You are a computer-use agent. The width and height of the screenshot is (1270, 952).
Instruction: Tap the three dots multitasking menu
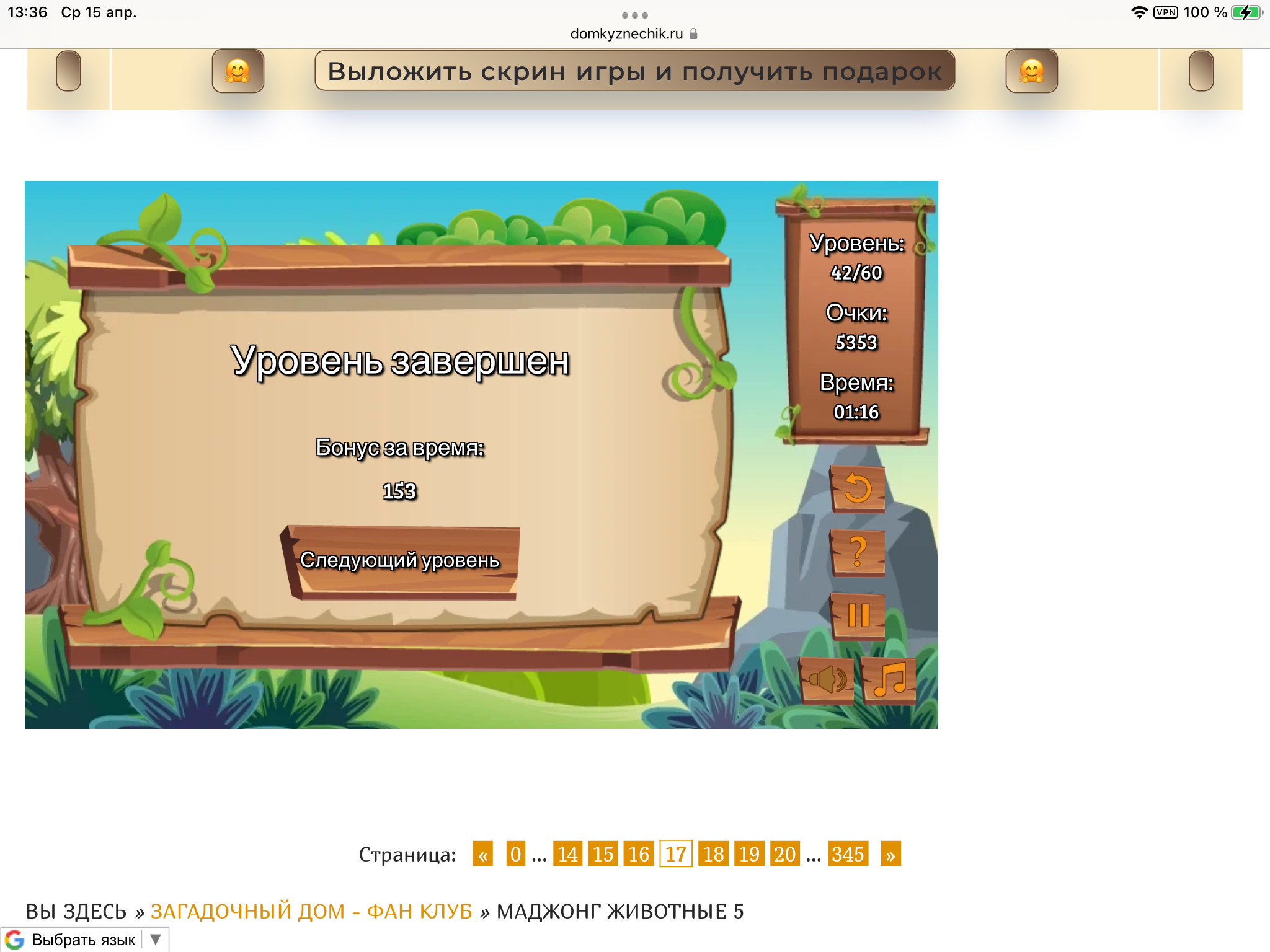click(634, 15)
